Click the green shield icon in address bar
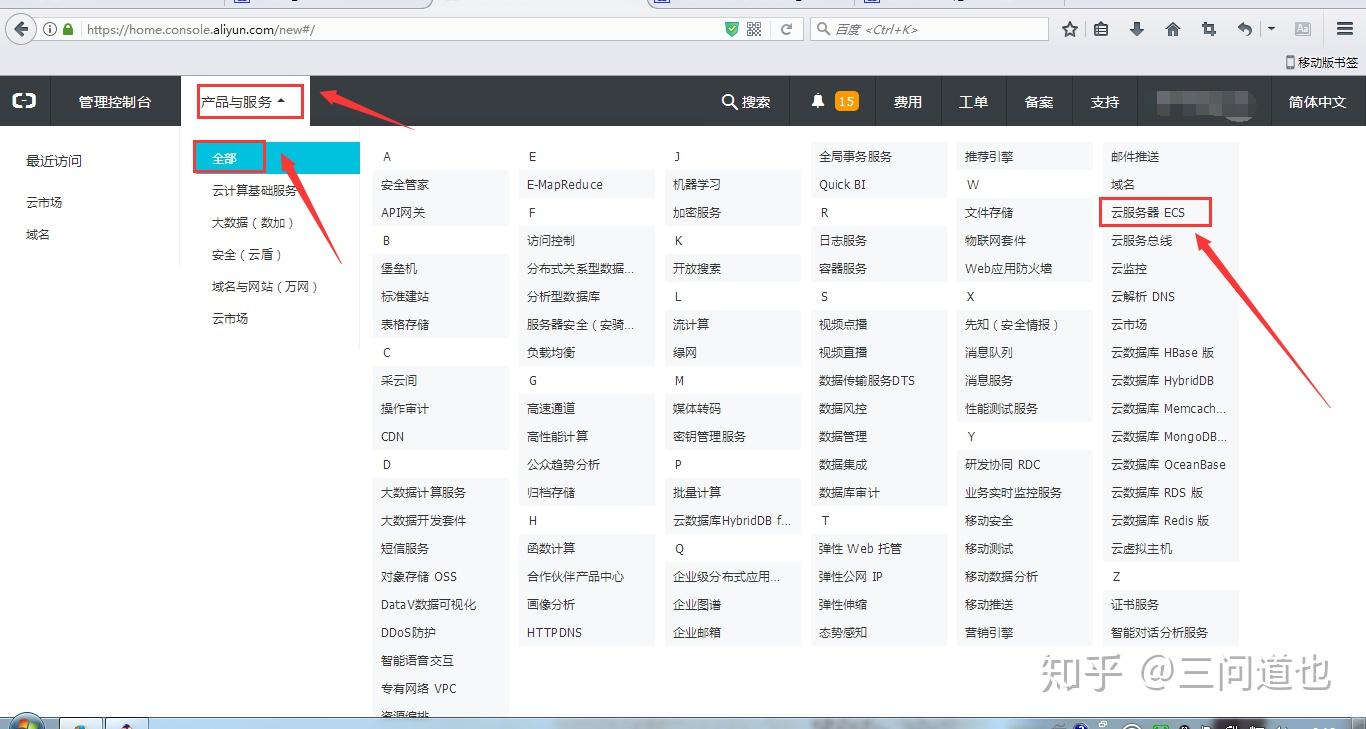 pos(732,29)
